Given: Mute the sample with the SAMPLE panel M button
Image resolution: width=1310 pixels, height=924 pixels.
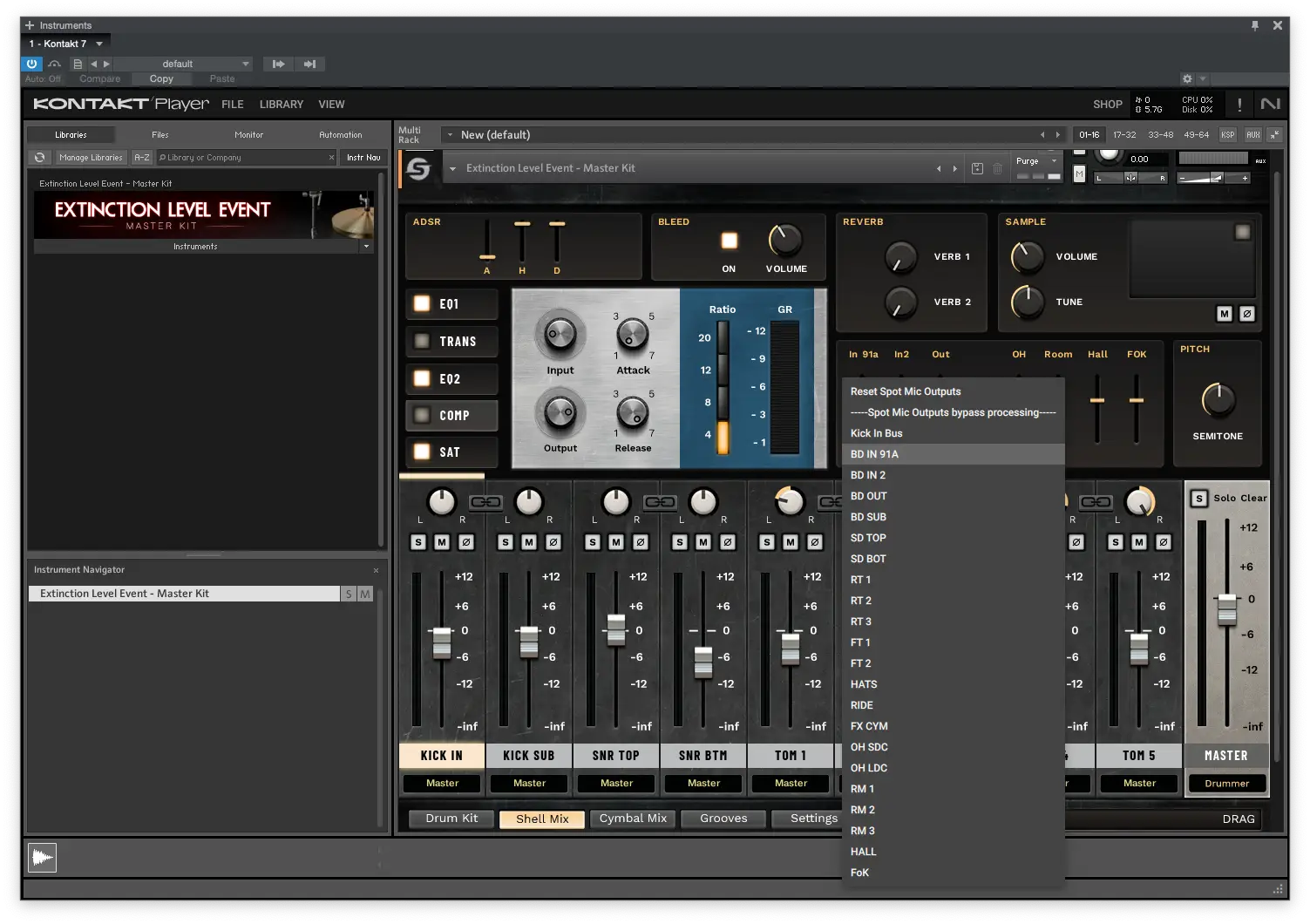Looking at the screenshot, I should (1225, 314).
